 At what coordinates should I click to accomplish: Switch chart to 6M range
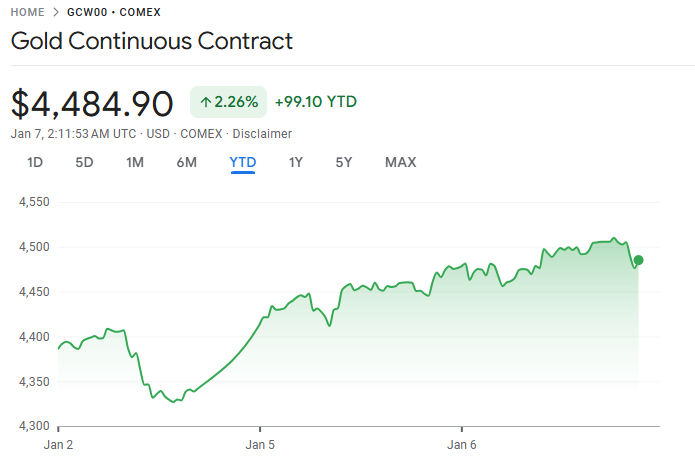click(186, 162)
